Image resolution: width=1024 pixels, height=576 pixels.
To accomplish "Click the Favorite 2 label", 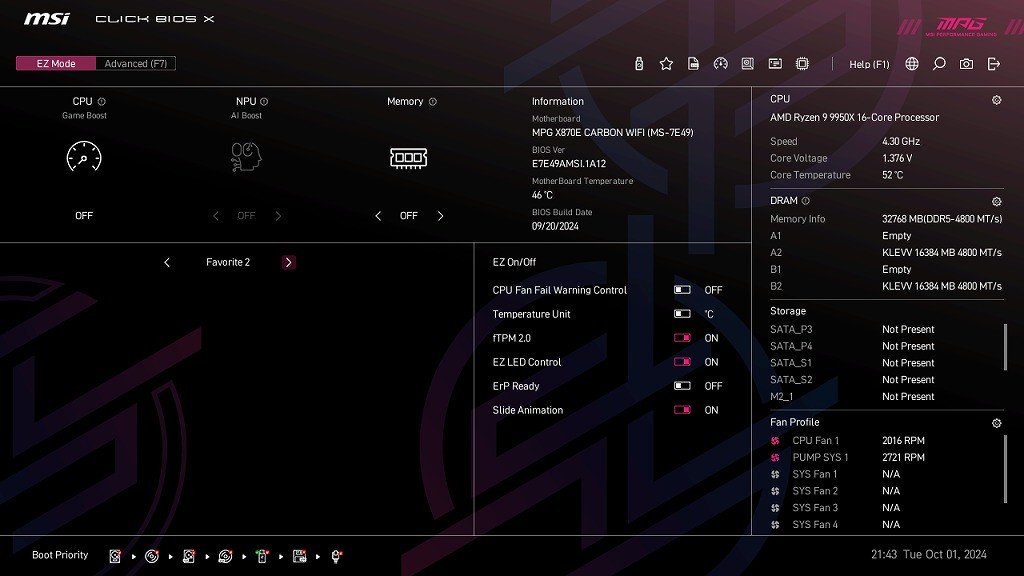I will click(228, 262).
